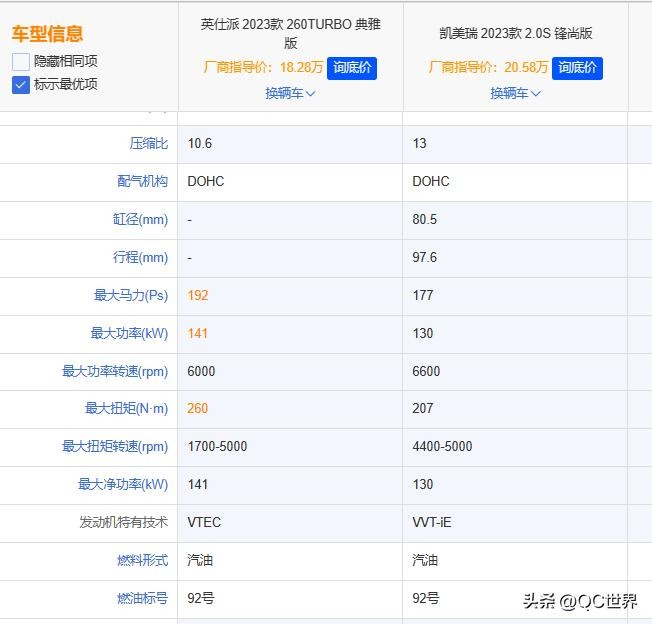652x624 pixels.
Task: Expand 换辆车 dropdown under 英仕派
Action: coord(290,93)
